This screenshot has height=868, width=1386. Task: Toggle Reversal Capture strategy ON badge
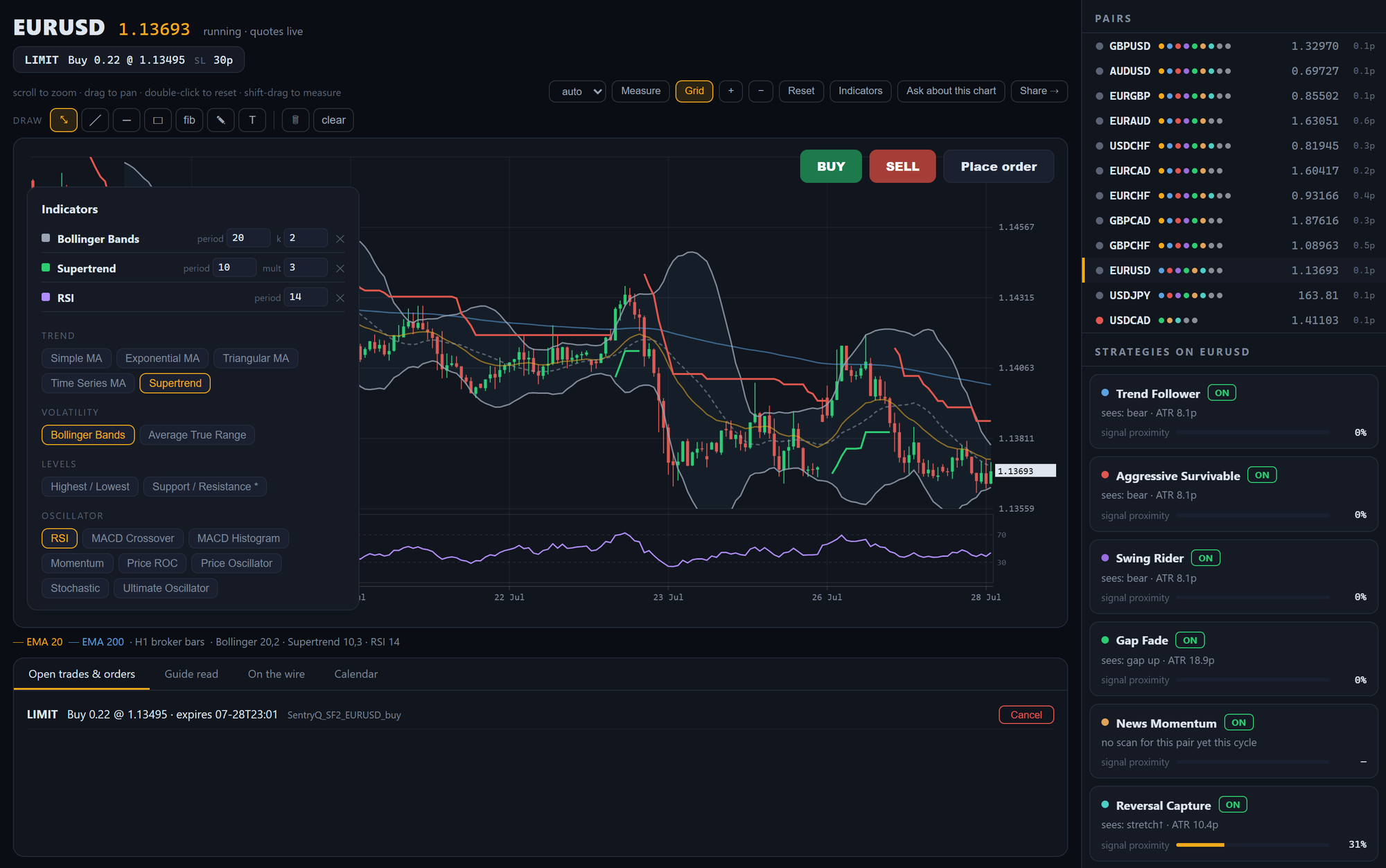coord(1233,805)
